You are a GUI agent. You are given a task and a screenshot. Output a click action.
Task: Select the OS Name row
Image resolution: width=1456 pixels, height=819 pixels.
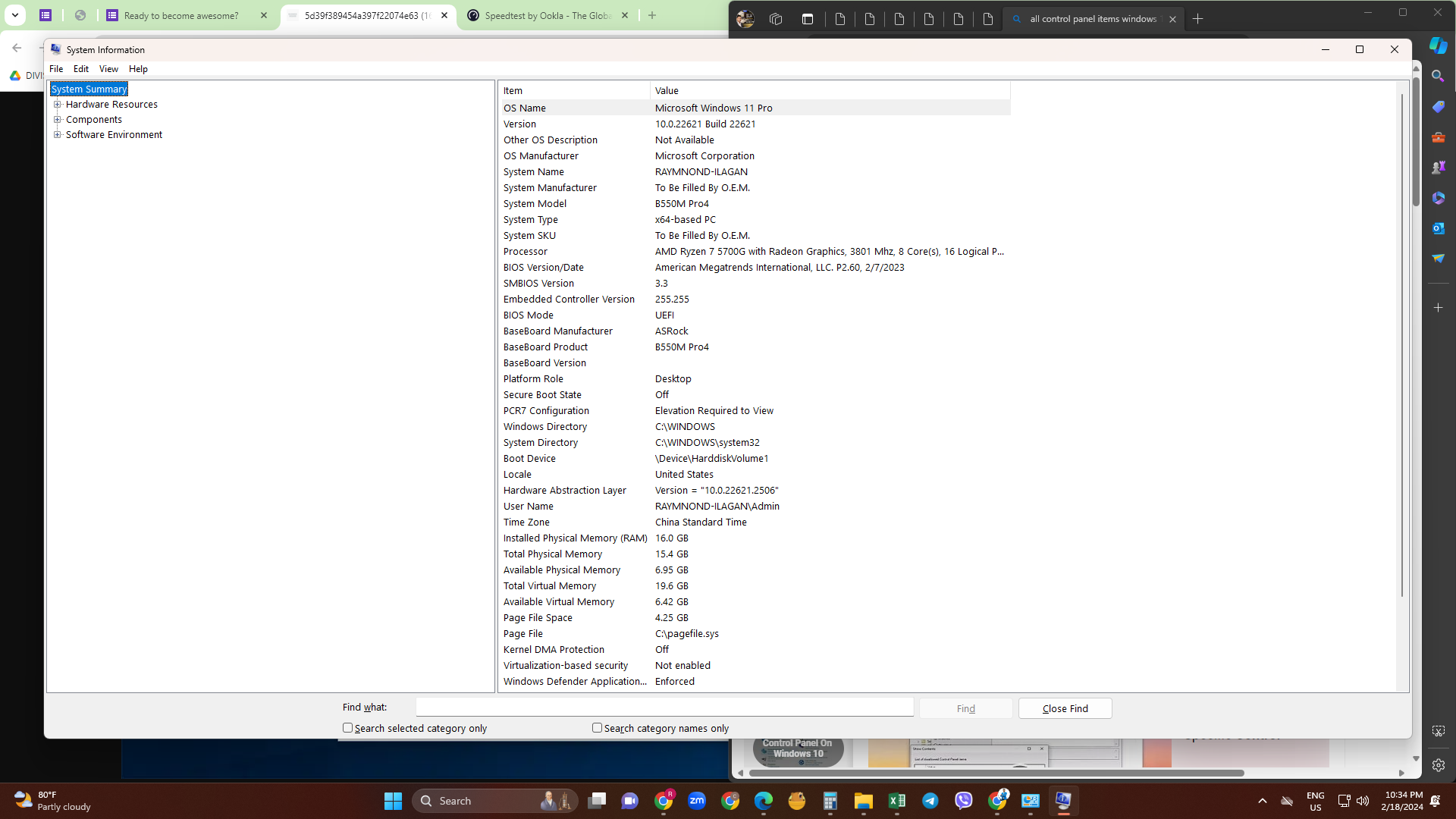tap(755, 108)
